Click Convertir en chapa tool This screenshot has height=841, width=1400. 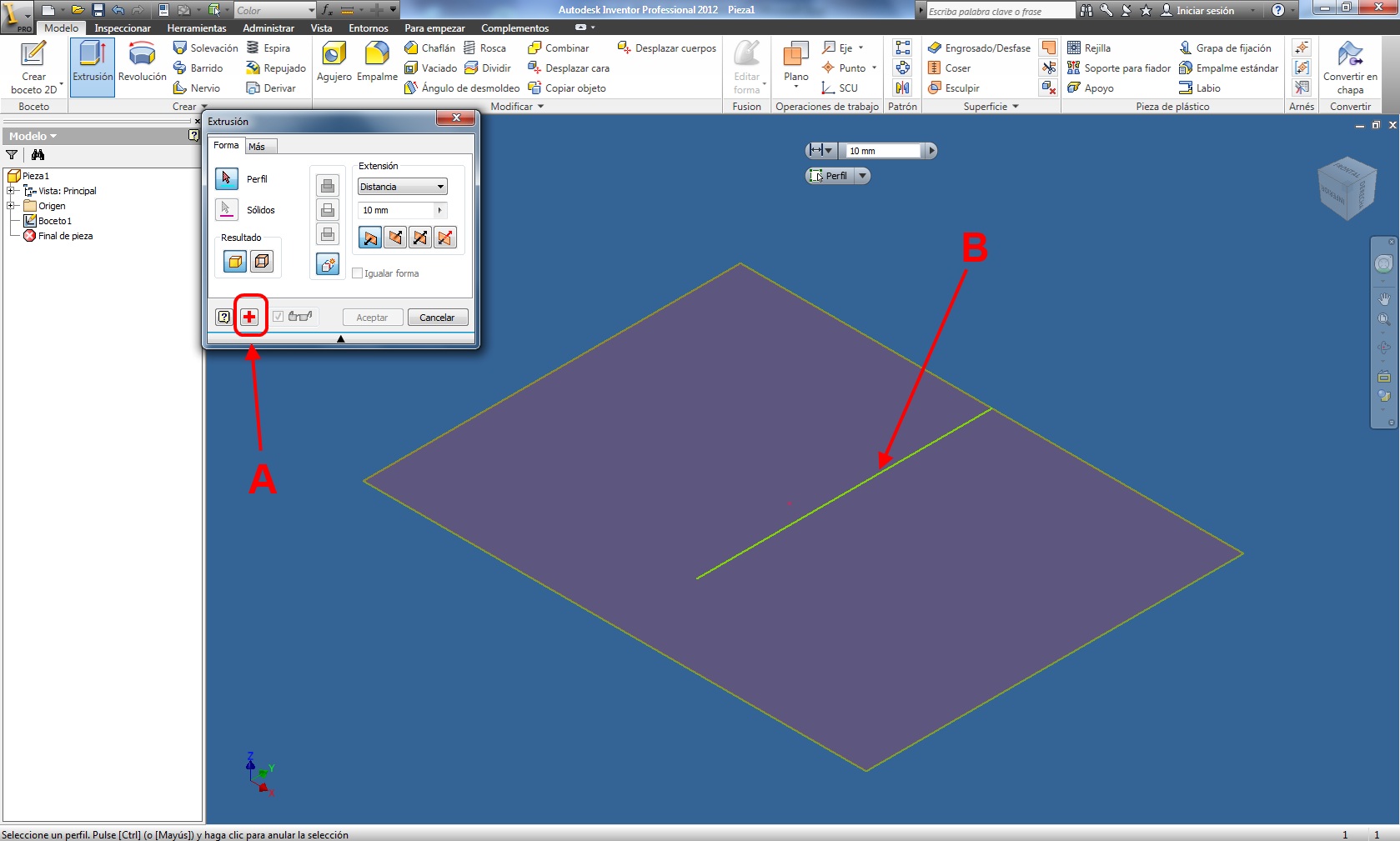pyautogui.click(x=1350, y=68)
